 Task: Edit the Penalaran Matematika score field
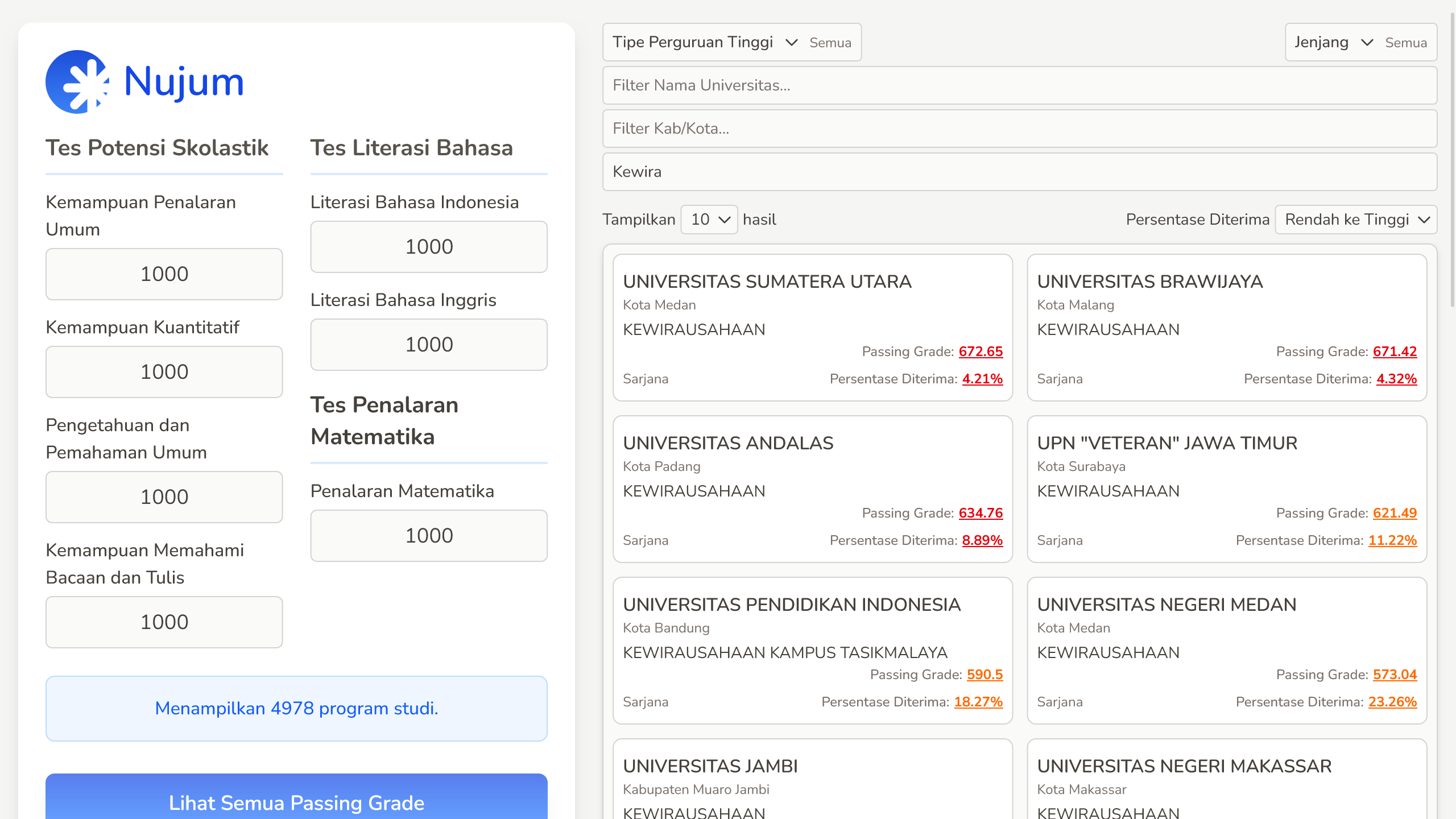point(429,536)
